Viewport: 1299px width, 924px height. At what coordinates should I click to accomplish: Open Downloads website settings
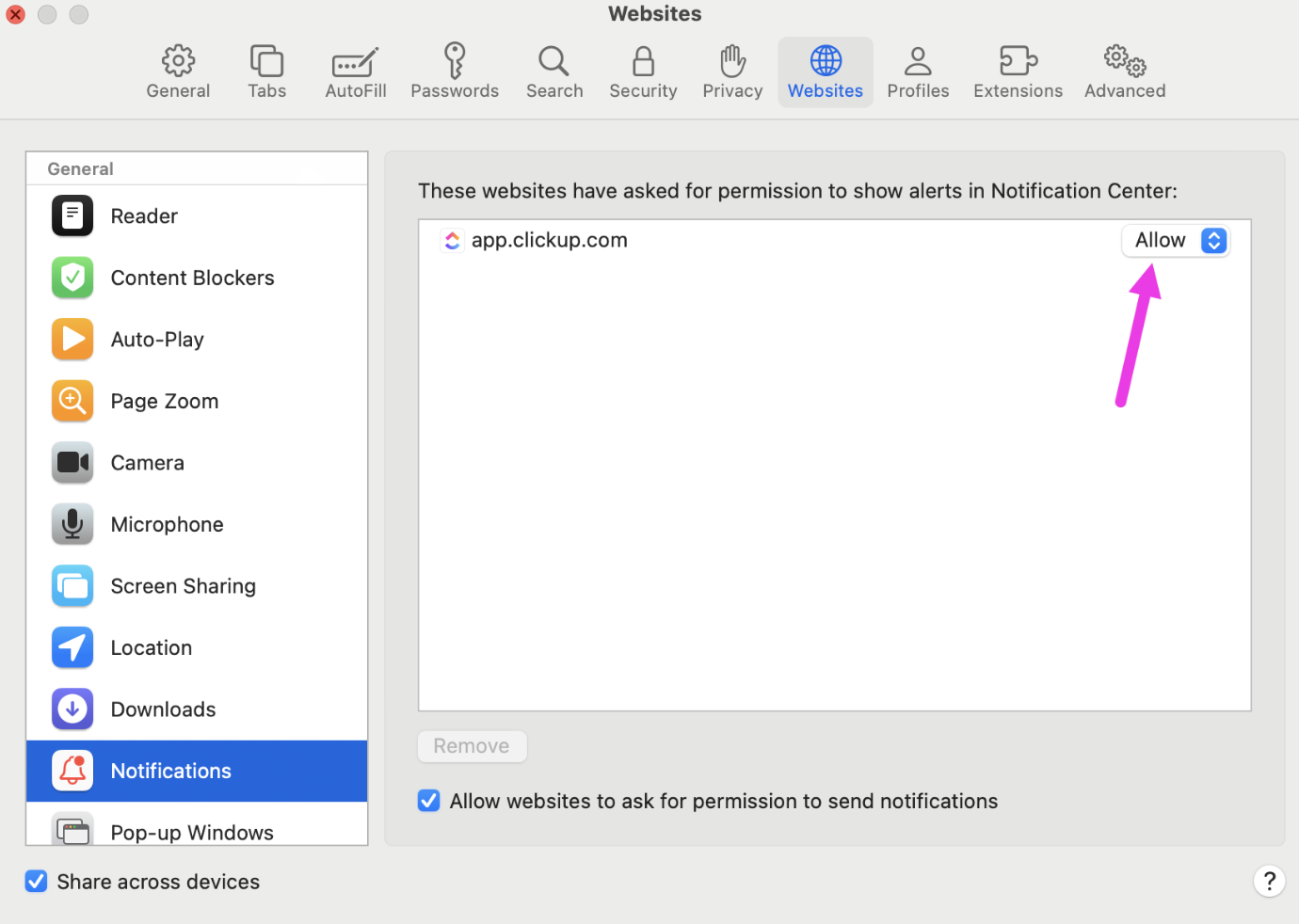coord(163,709)
